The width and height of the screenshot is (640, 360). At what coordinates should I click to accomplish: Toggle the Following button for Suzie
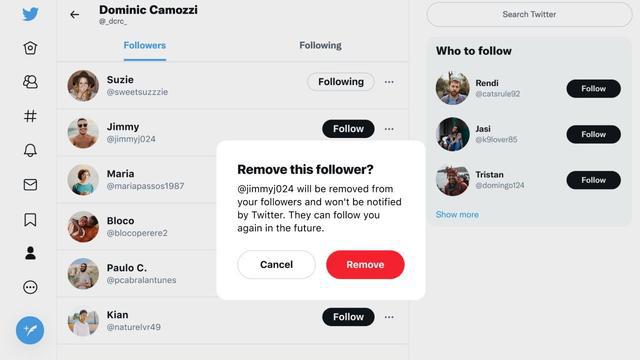(341, 82)
